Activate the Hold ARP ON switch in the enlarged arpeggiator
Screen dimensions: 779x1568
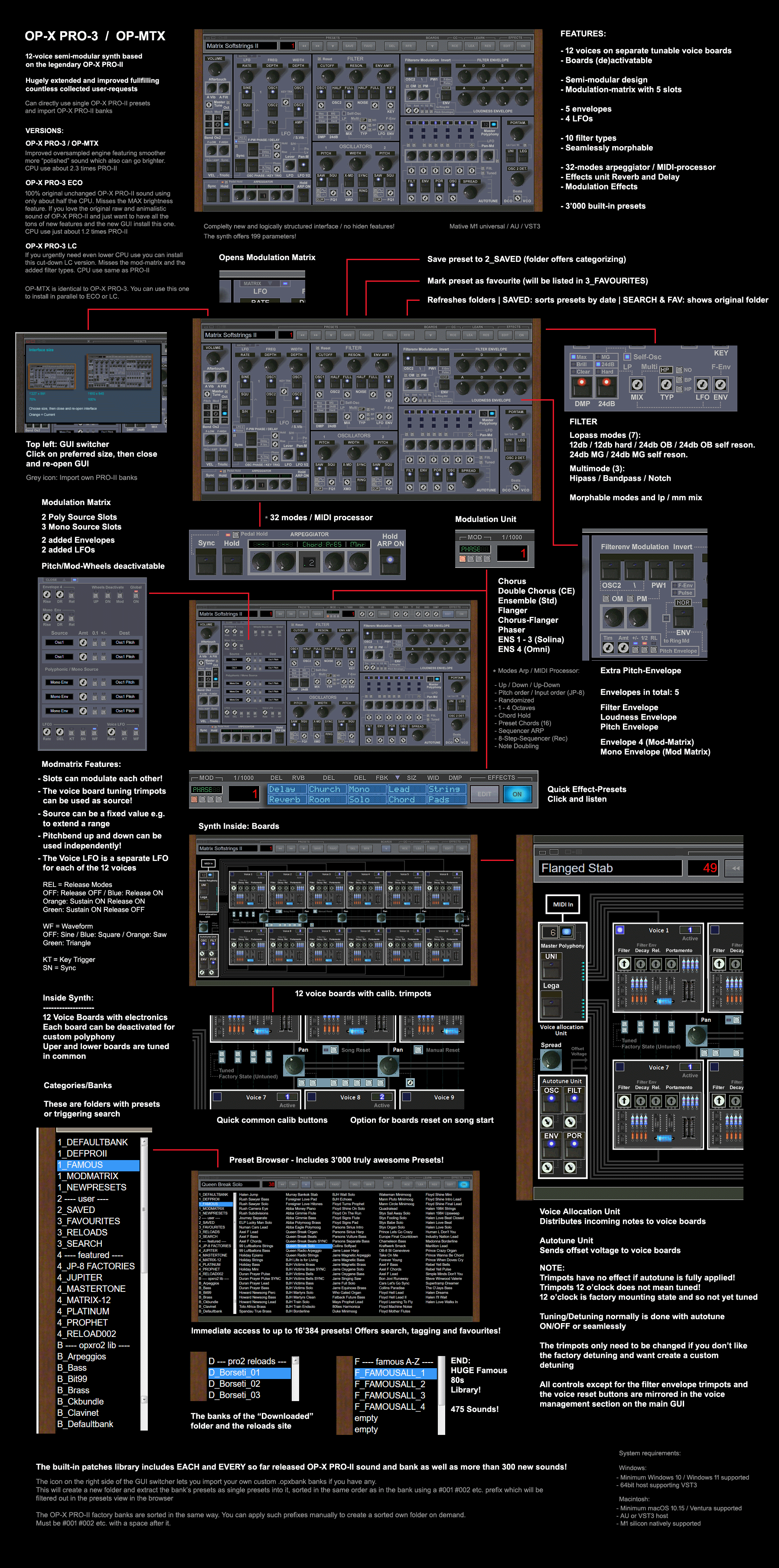coord(389,562)
